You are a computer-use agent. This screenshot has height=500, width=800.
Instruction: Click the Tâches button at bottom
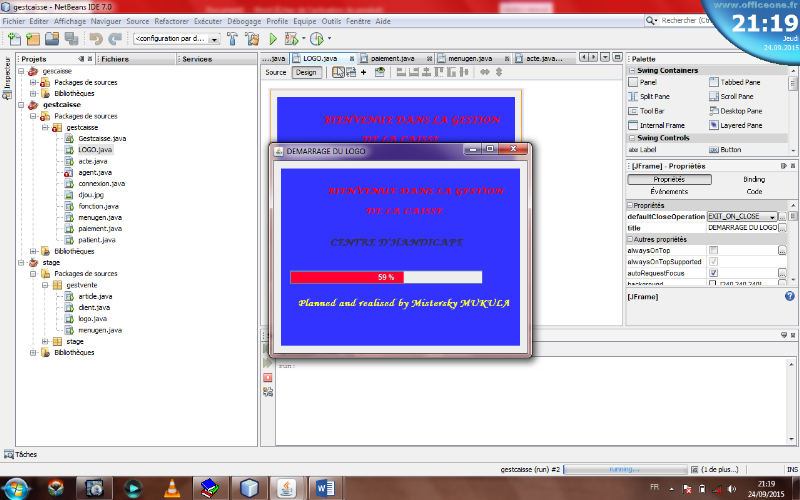[20, 454]
